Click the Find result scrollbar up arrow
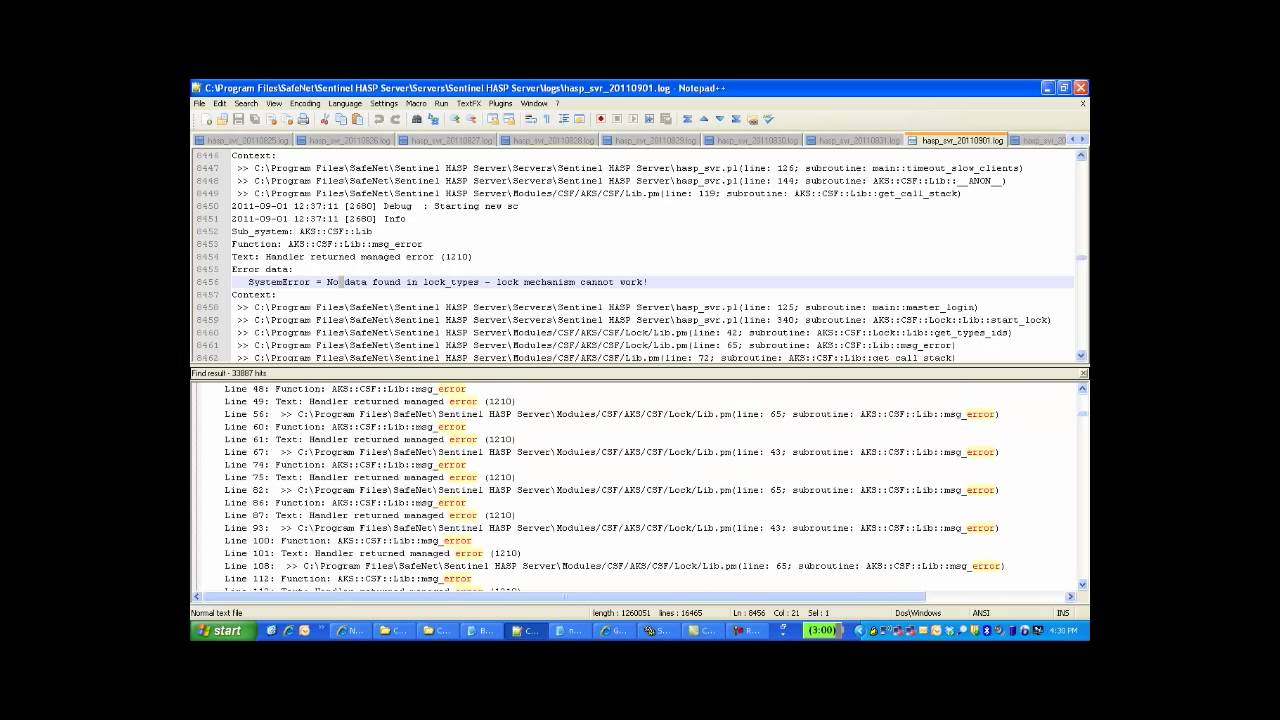This screenshot has width=1280, height=720. (1082, 386)
